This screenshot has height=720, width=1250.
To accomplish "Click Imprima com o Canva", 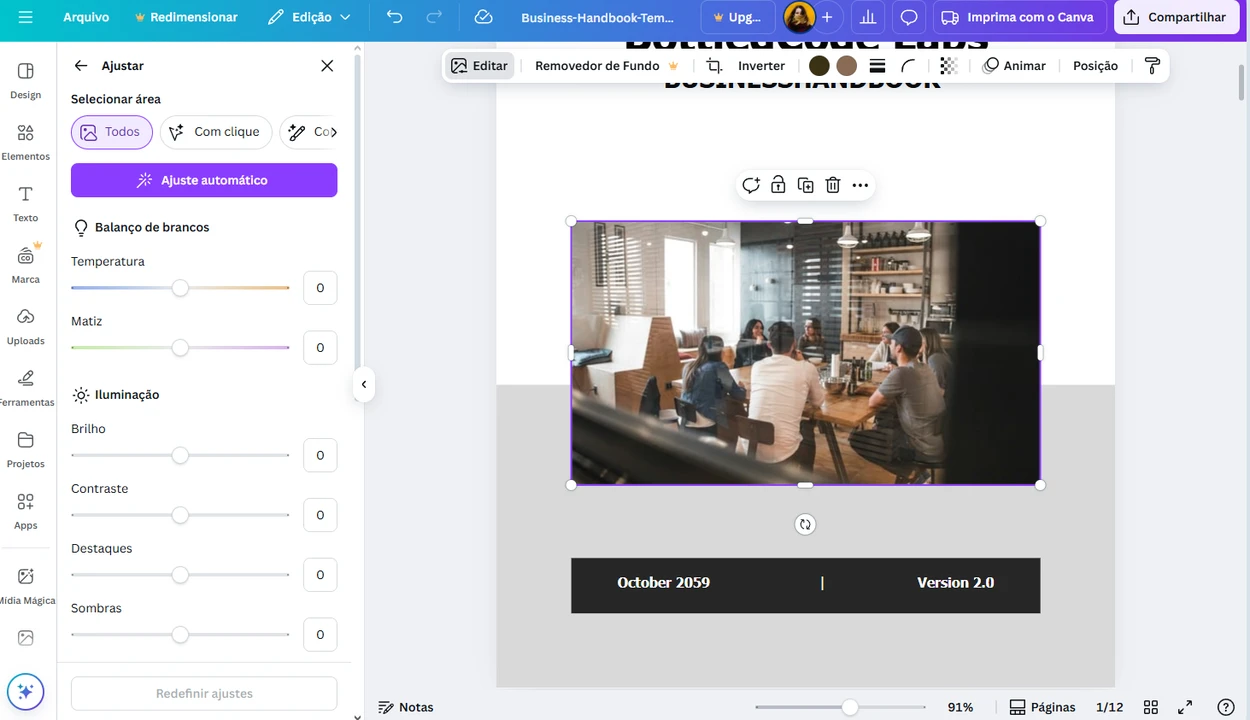I will click(1020, 17).
